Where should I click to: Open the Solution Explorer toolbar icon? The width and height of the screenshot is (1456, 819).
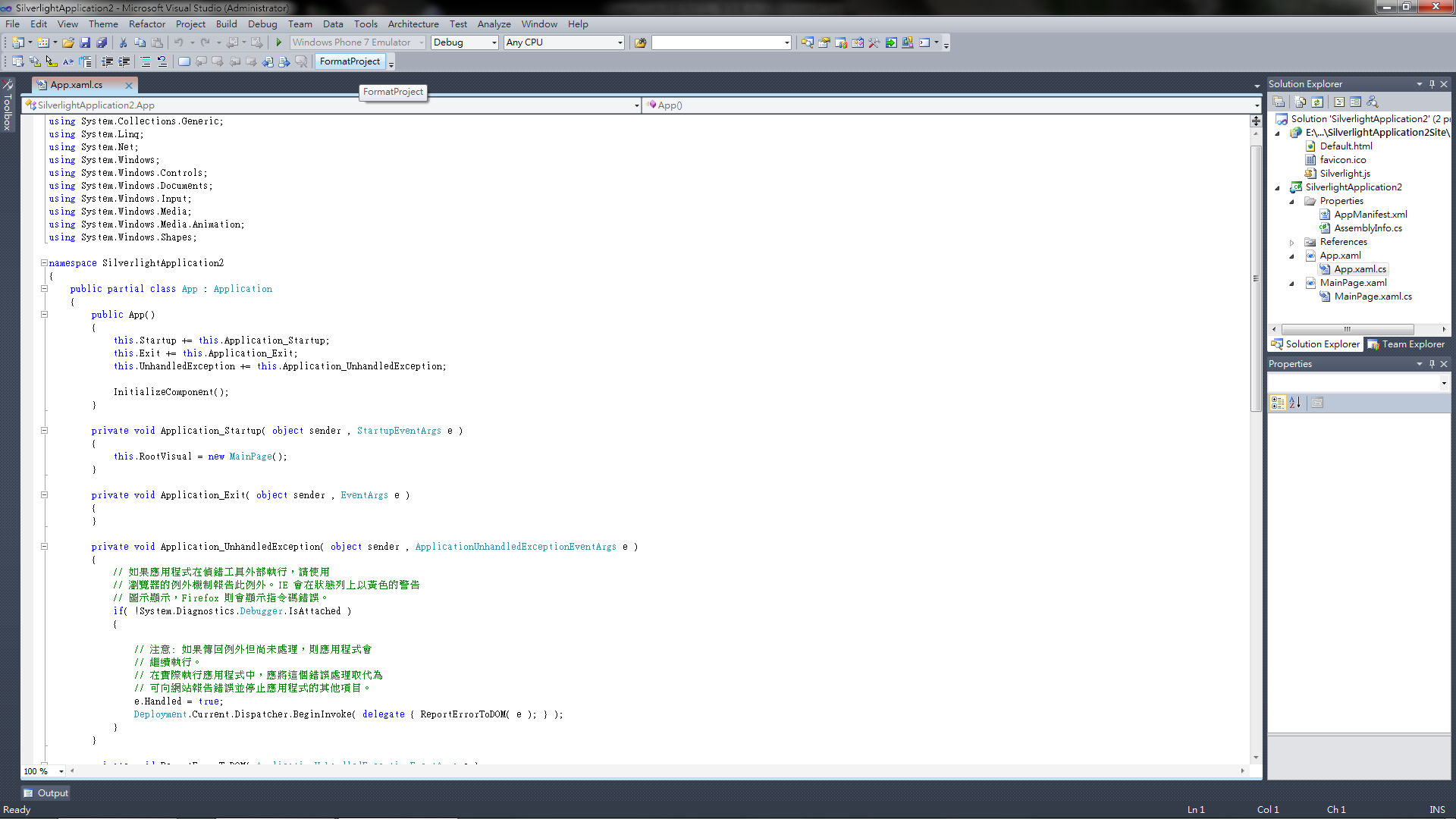[x=808, y=42]
